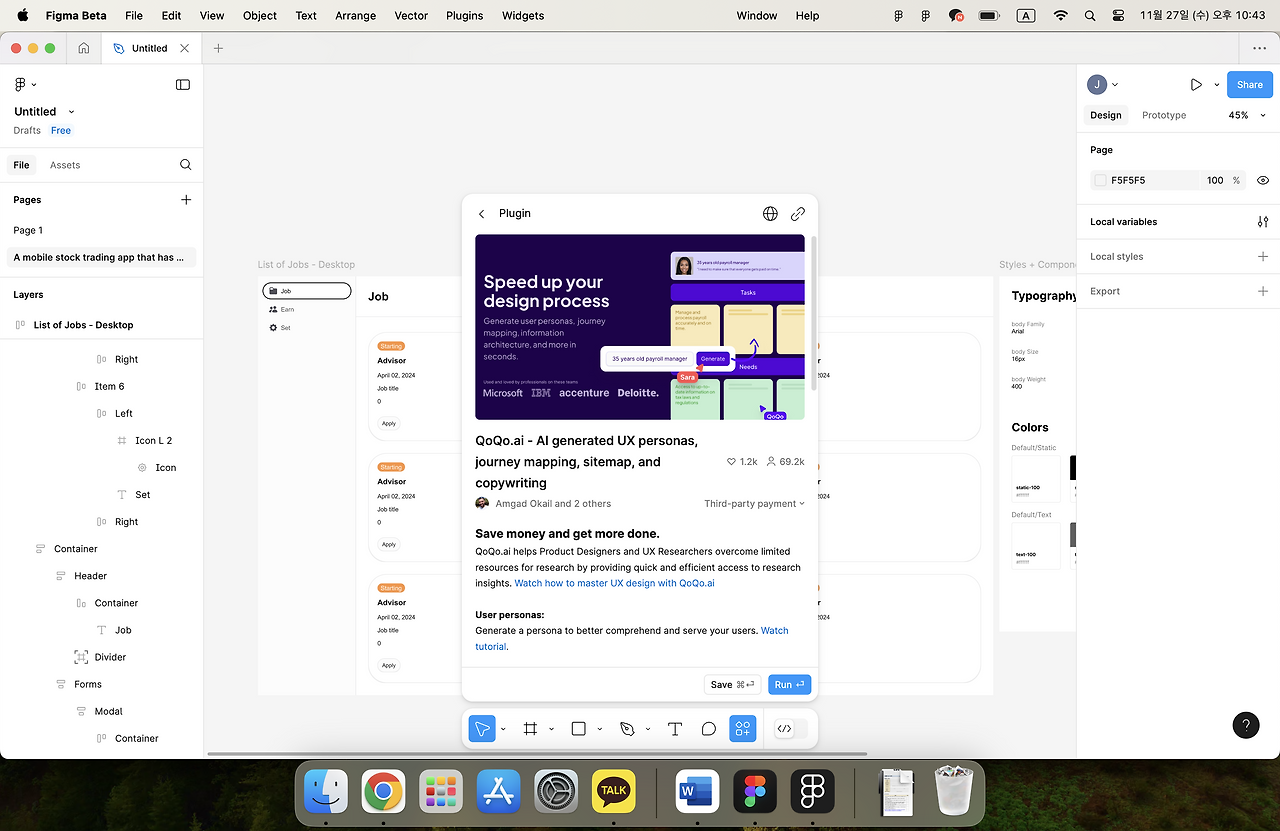Select the Comment tool

coord(709,729)
